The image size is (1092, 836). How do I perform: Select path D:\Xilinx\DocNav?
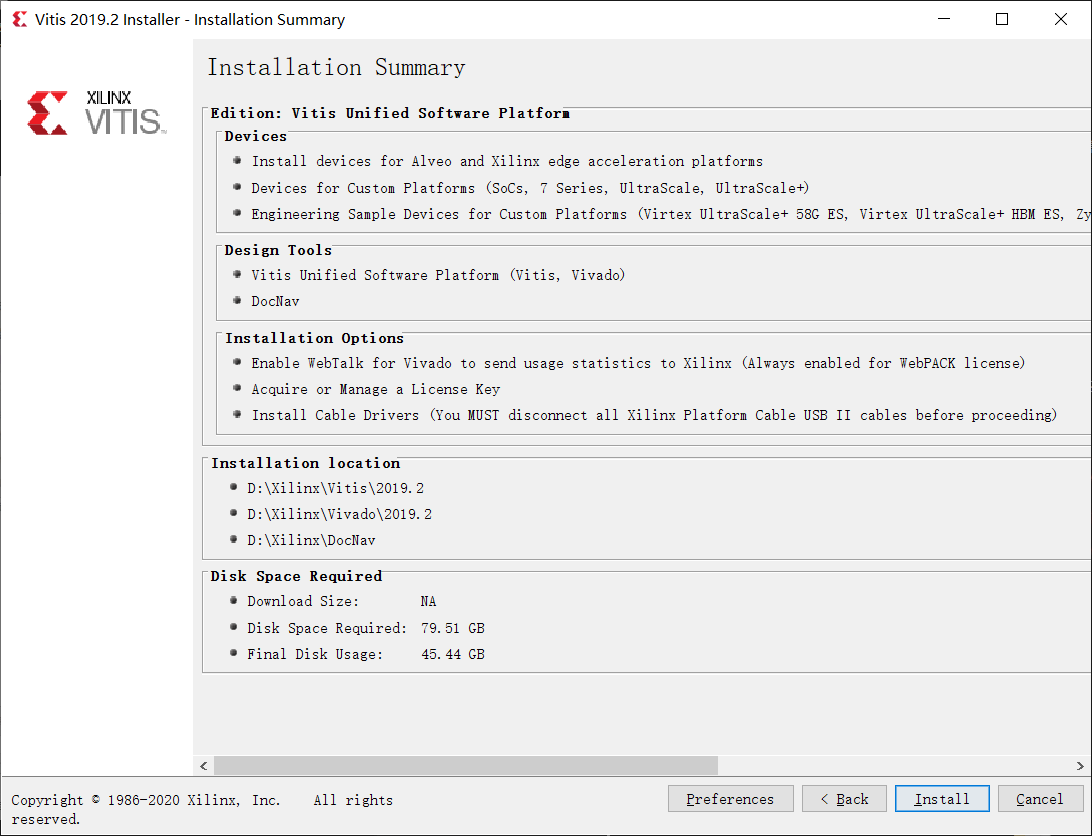(311, 540)
